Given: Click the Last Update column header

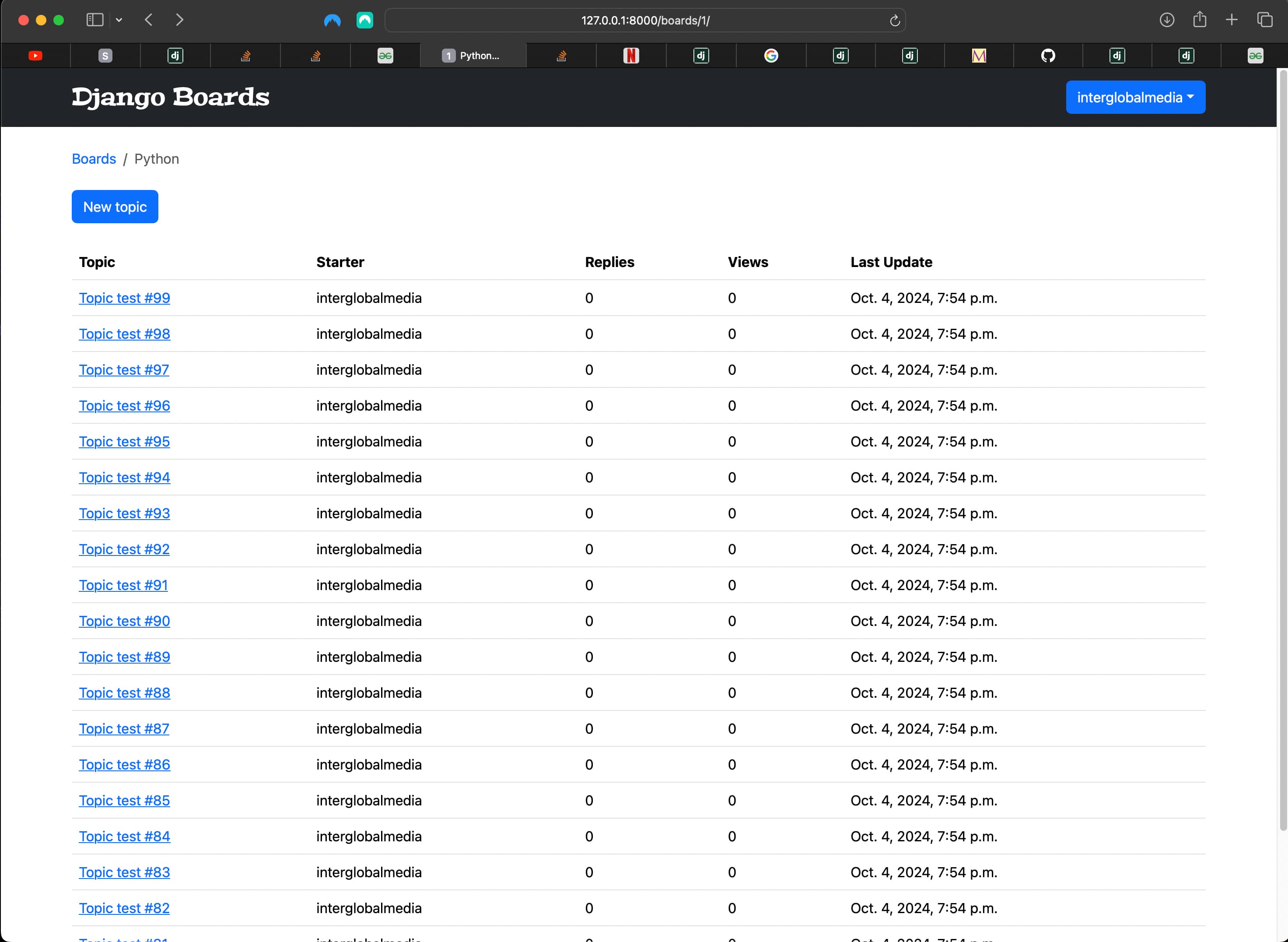Looking at the screenshot, I should coord(891,262).
